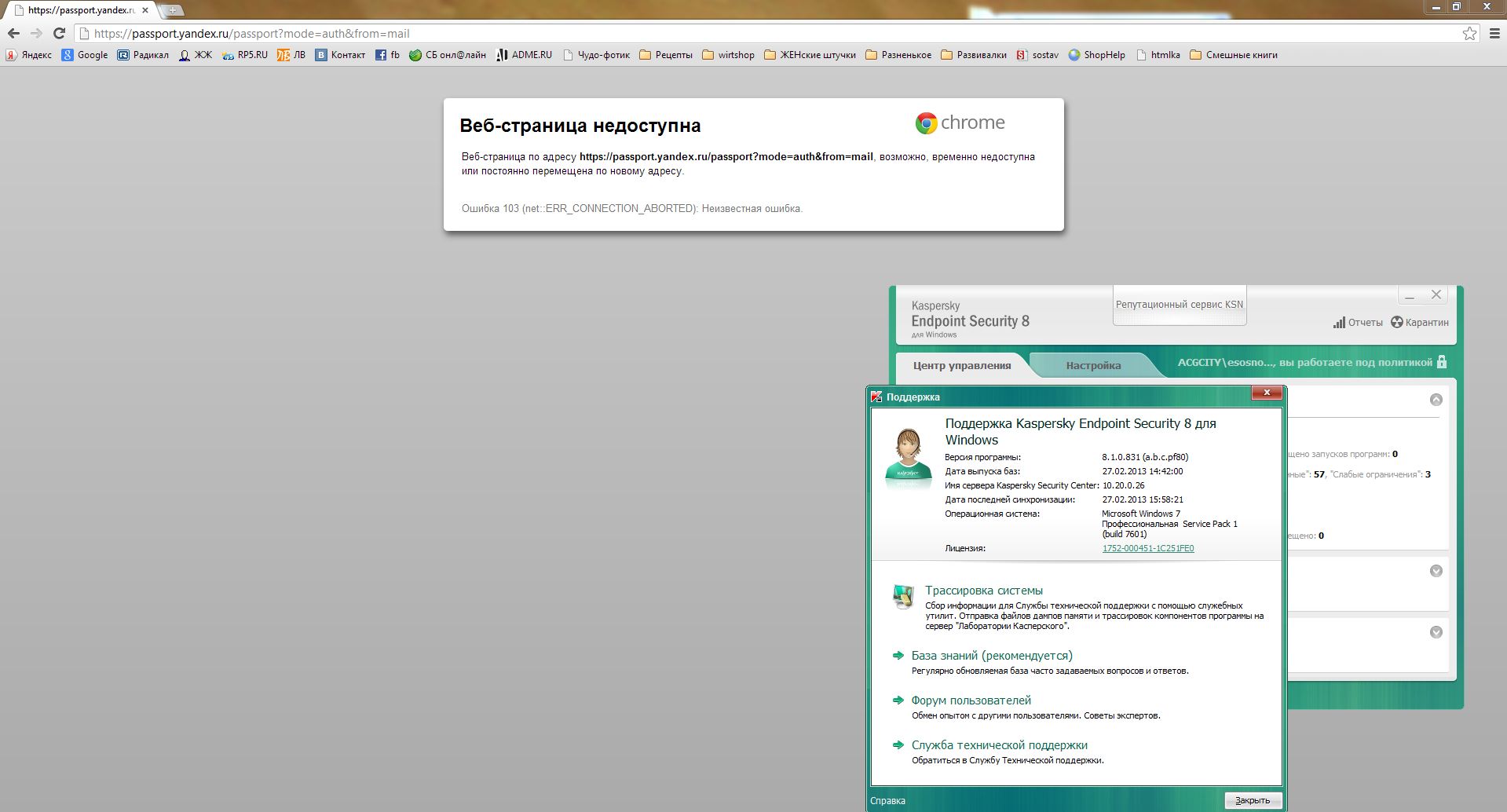Open Трассировка системы link

click(x=984, y=591)
